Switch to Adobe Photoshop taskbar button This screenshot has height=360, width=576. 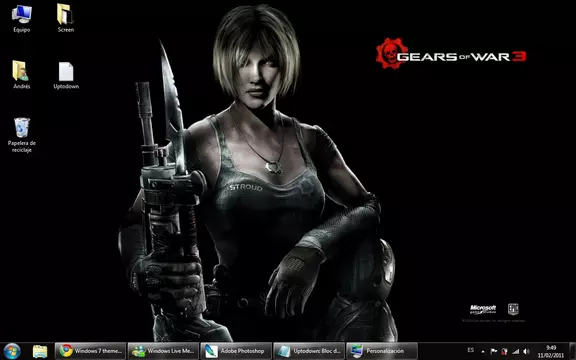[236, 351]
